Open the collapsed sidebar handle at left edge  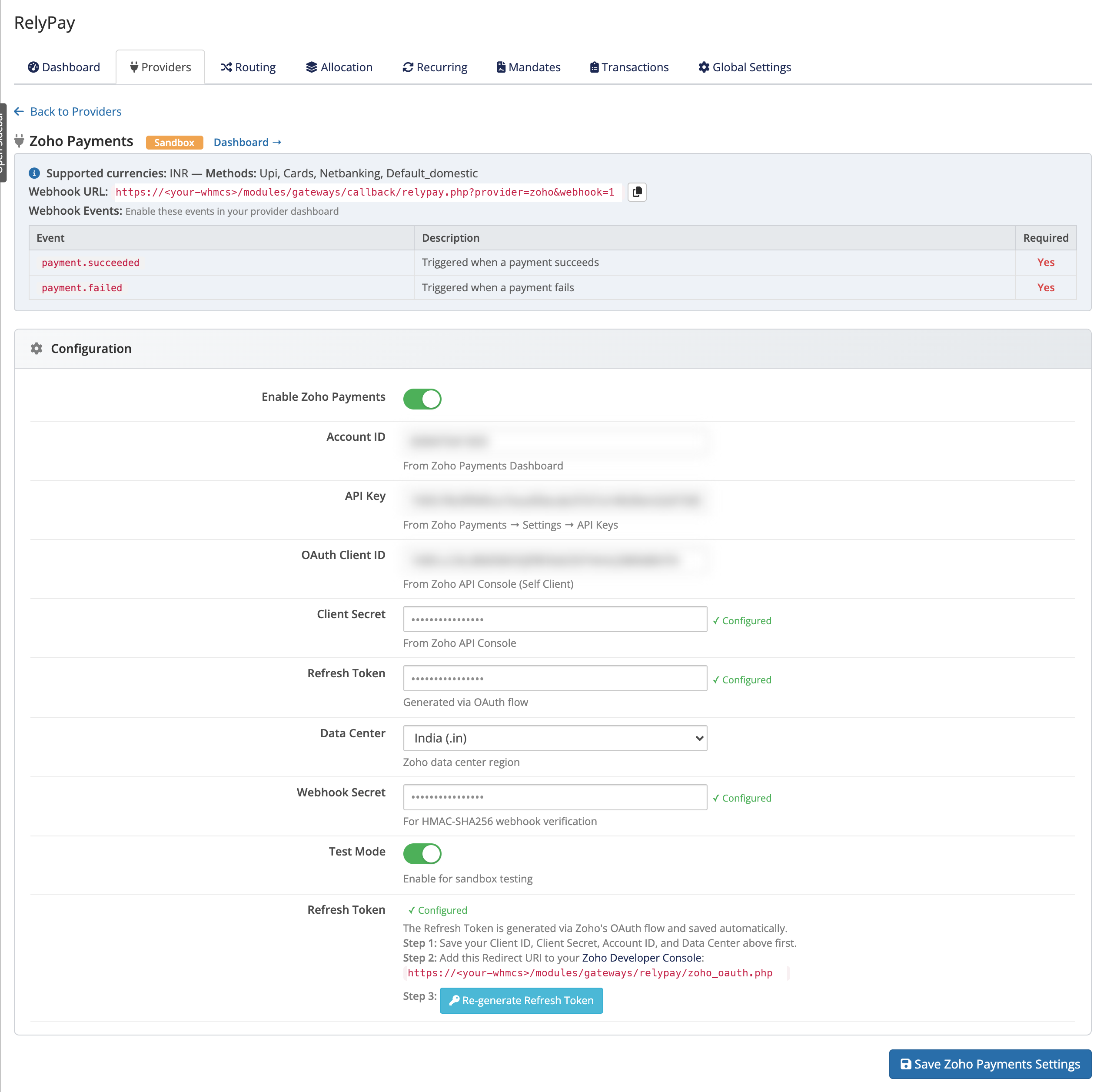[3, 143]
